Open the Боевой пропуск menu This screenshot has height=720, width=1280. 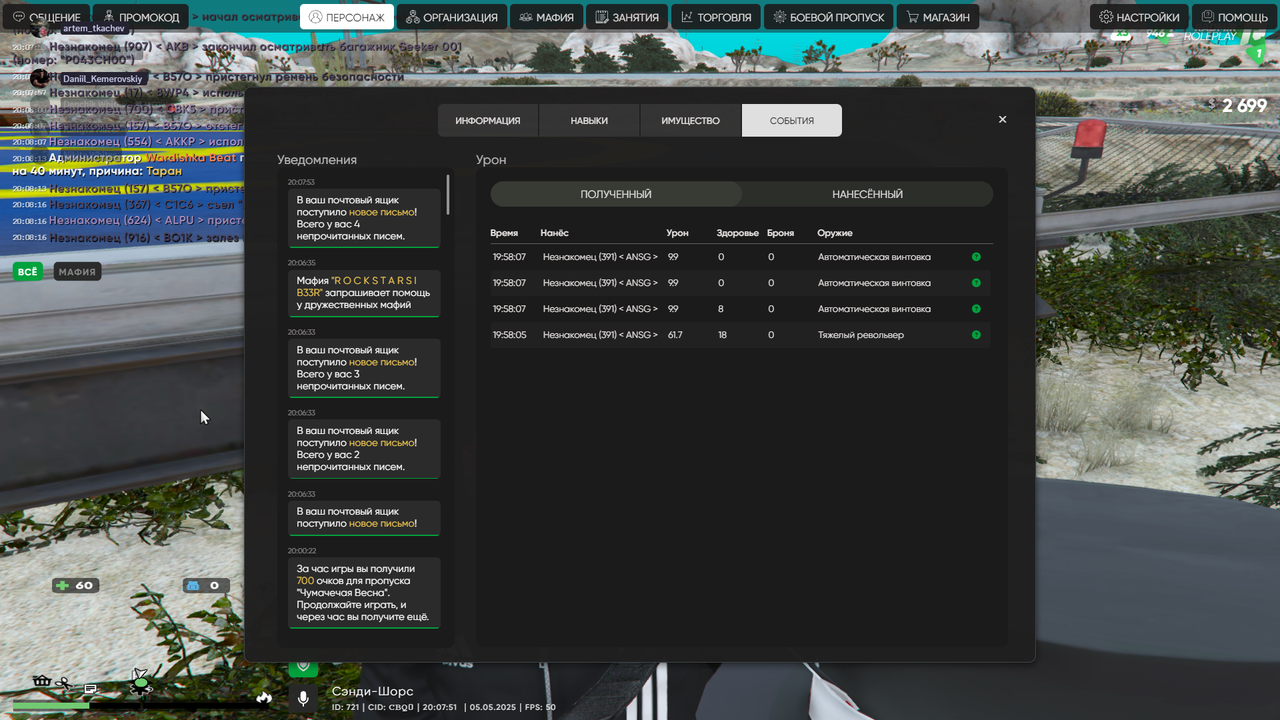(828, 17)
